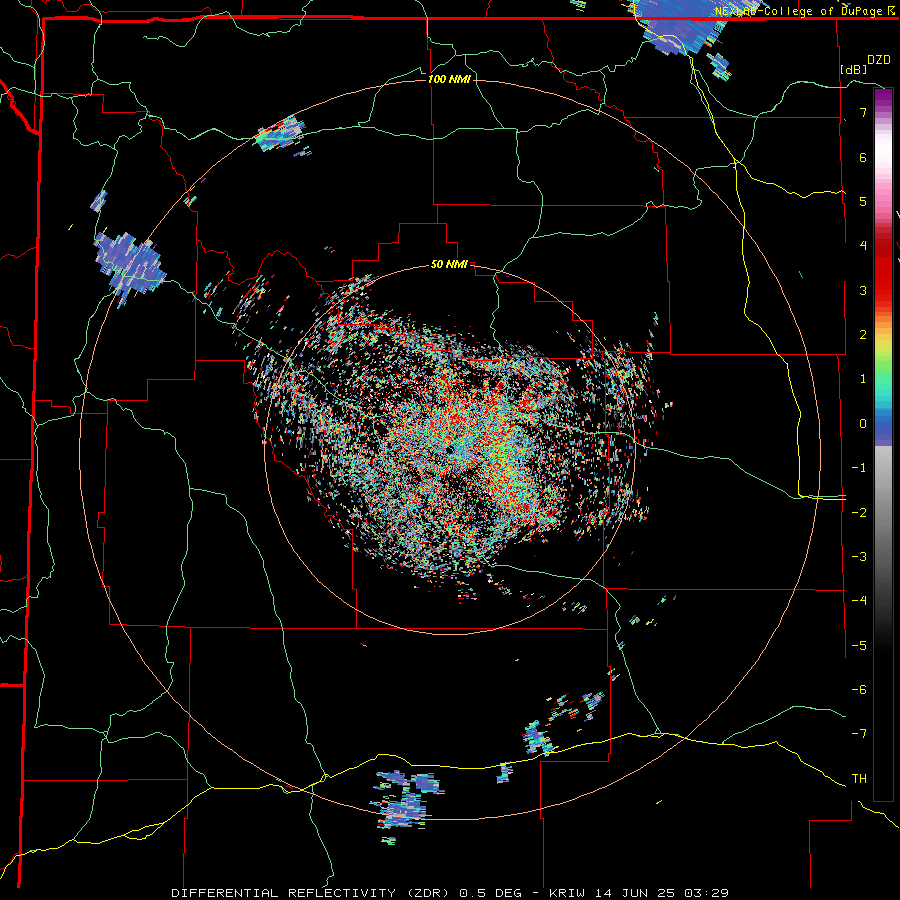Screen dimensions: 900x900
Task: Click the 4 value on the color scale
Action: click(x=863, y=246)
